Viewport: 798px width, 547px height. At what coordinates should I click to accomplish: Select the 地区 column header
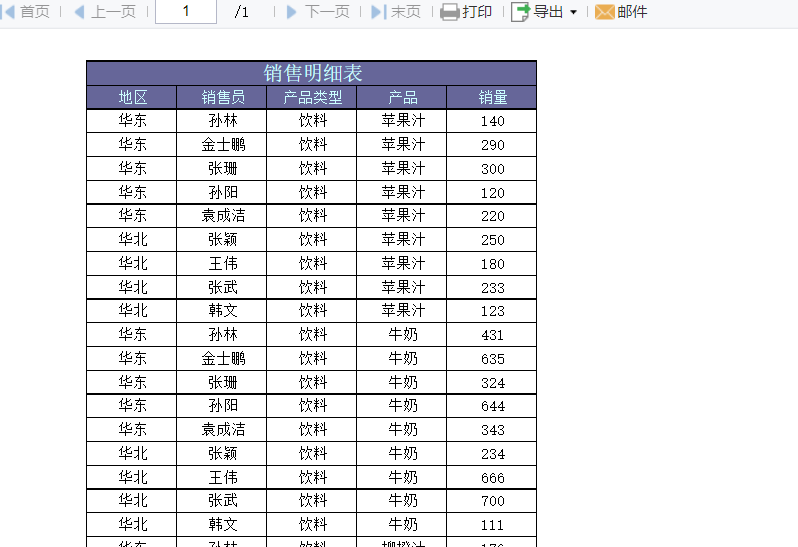click(132, 97)
